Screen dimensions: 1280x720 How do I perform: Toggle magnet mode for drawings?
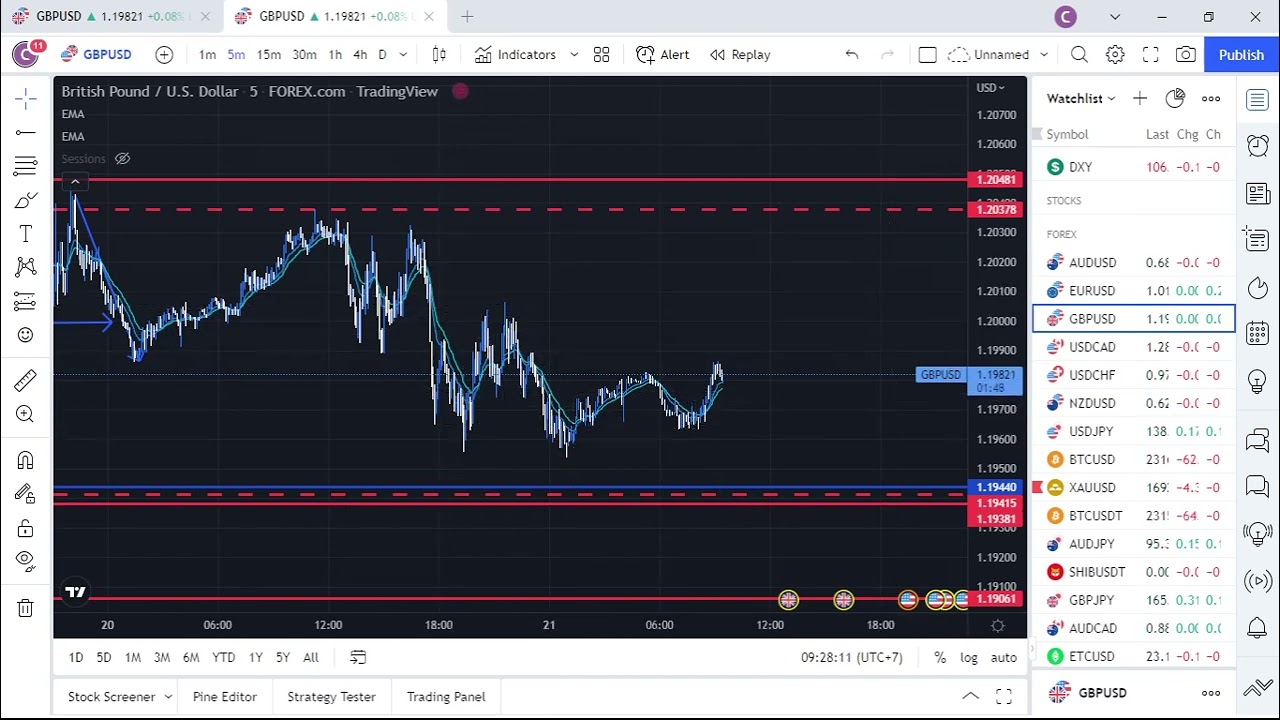click(x=26, y=460)
